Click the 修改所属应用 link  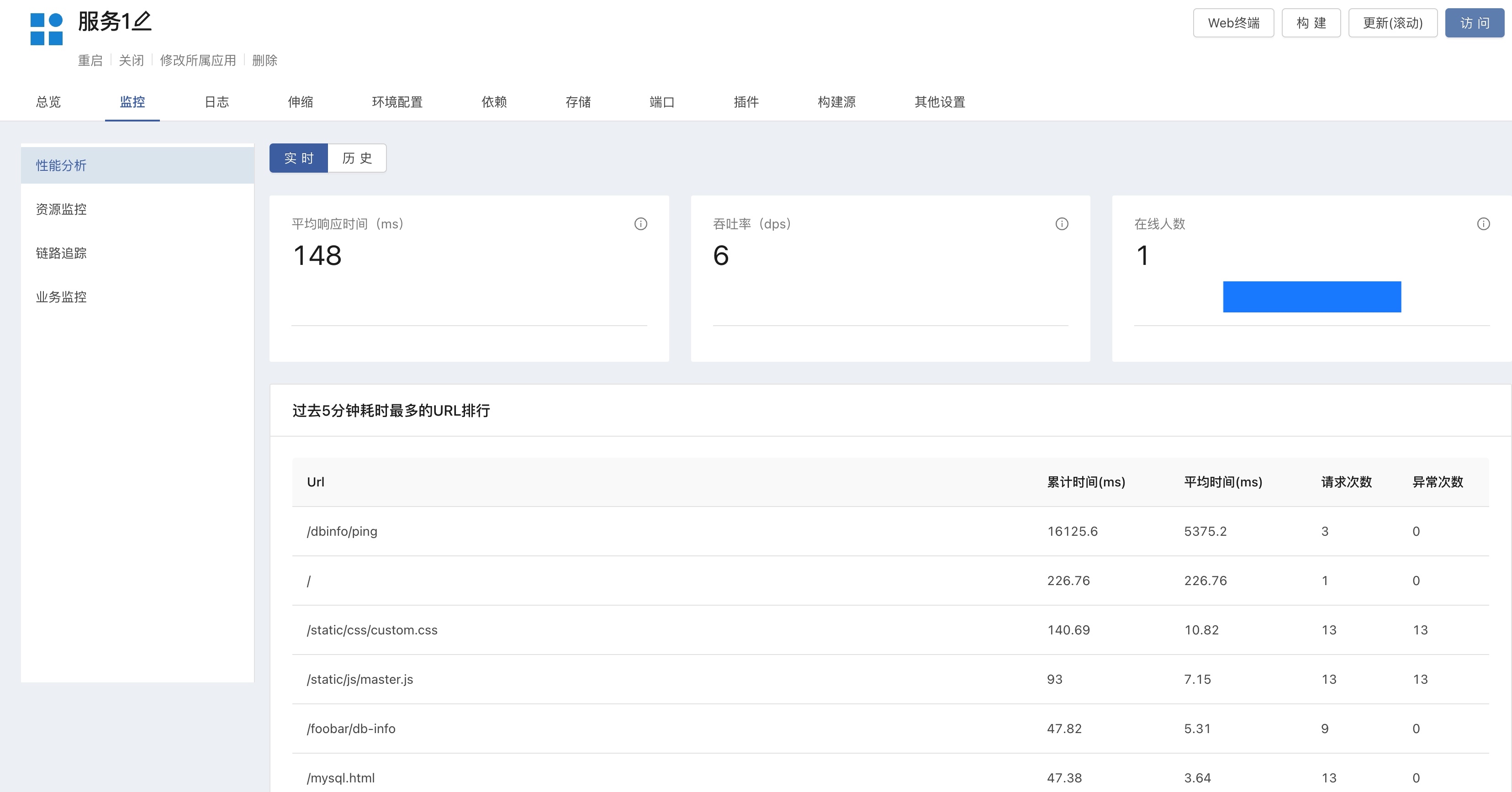coord(198,60)
